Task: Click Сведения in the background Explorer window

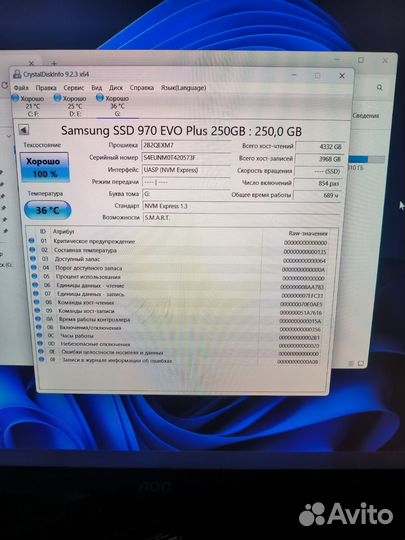Action: pyautogui.click(x=366, y=116)
